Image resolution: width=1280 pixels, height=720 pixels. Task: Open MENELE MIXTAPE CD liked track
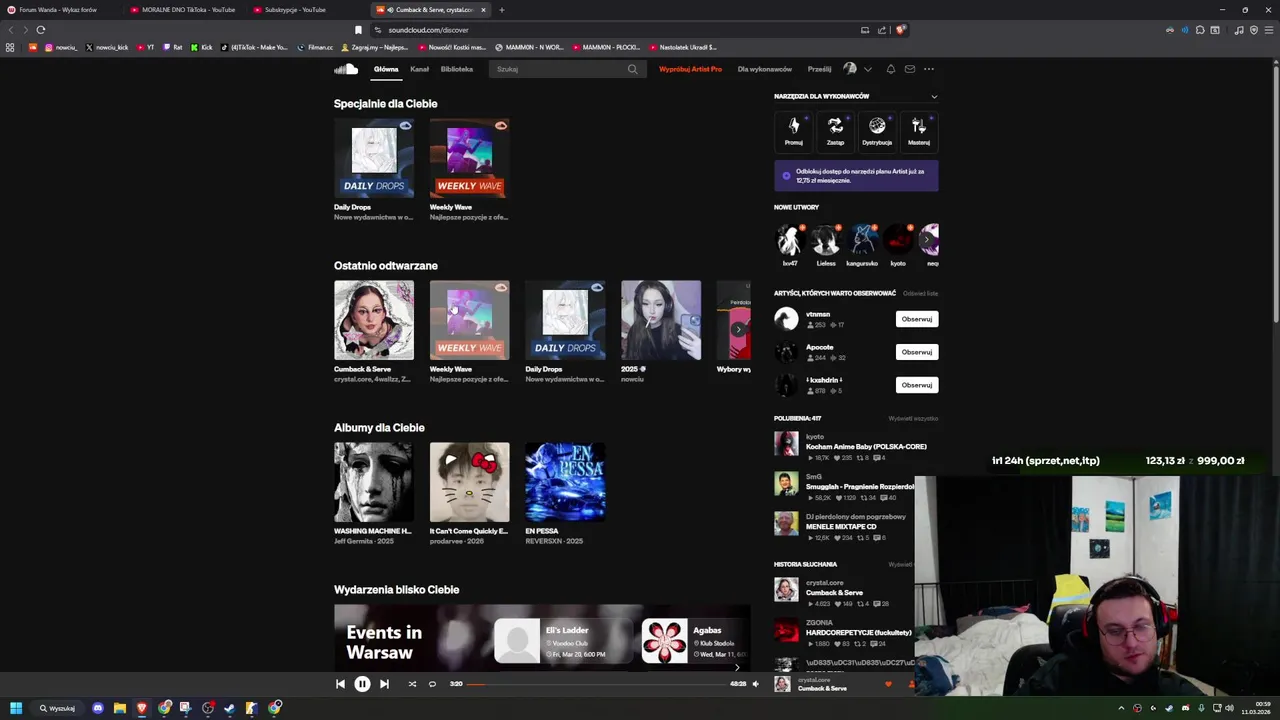841,527
